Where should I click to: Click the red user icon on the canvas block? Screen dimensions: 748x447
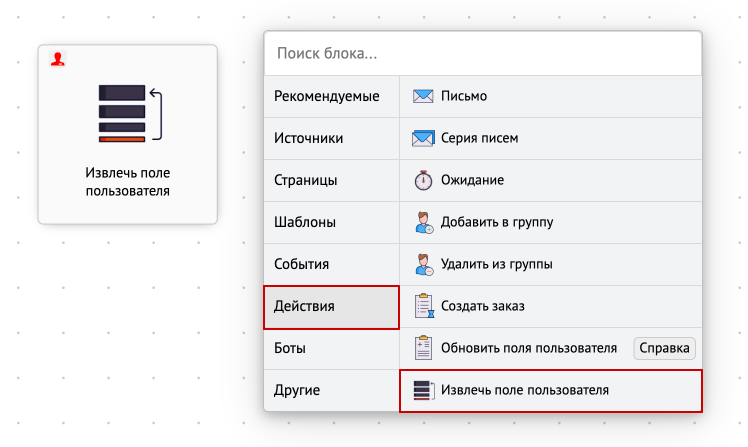pos(58,59)
